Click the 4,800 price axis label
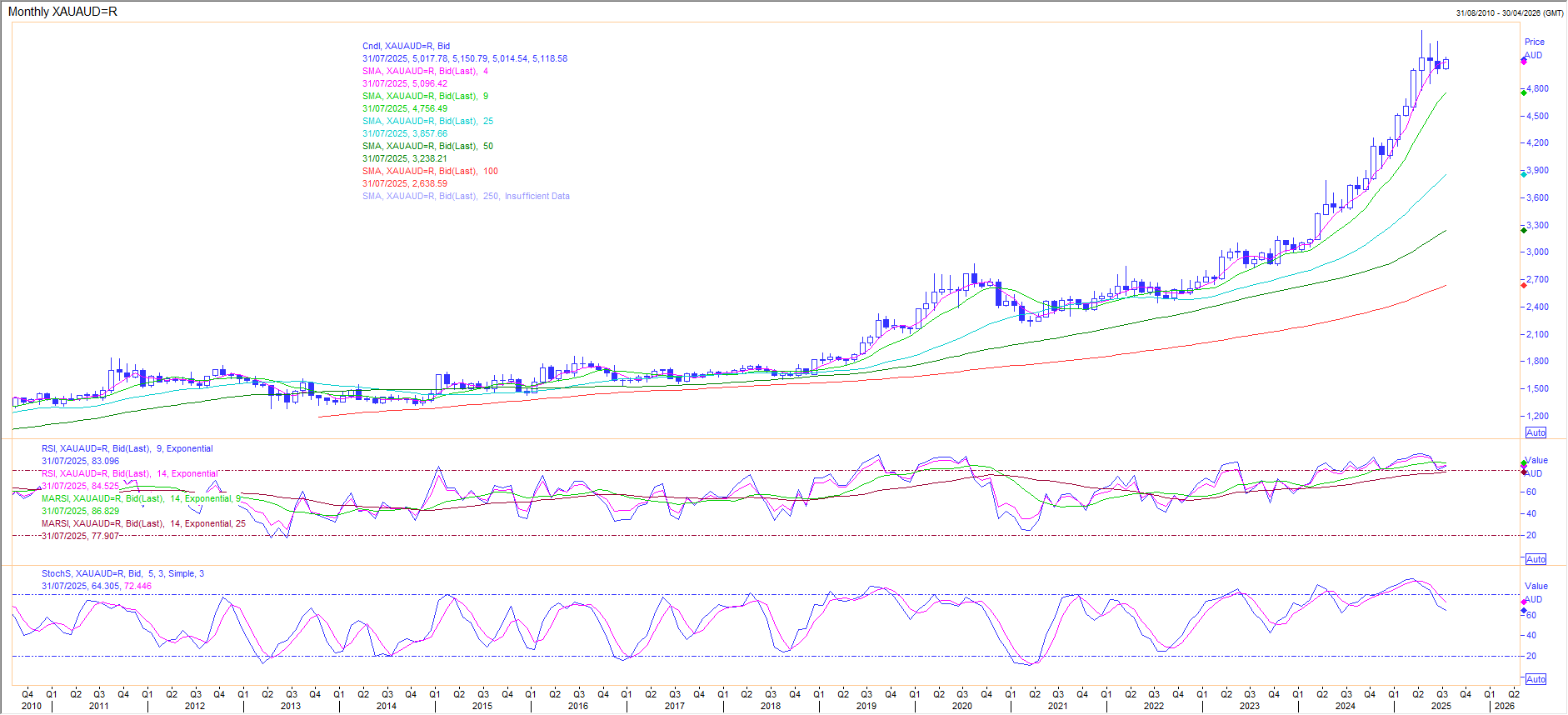1568x715 pixels. click(1538, 89)
